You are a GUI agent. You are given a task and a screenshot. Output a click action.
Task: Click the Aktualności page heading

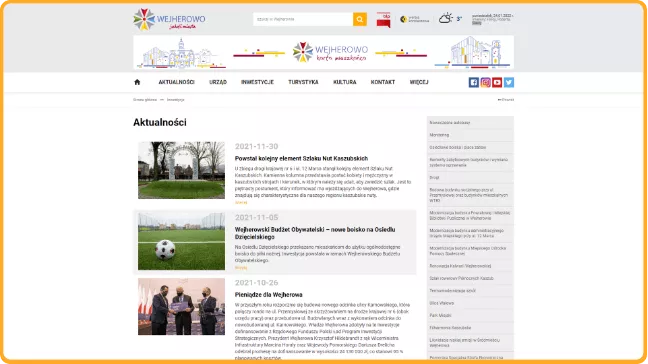(160, 122)
